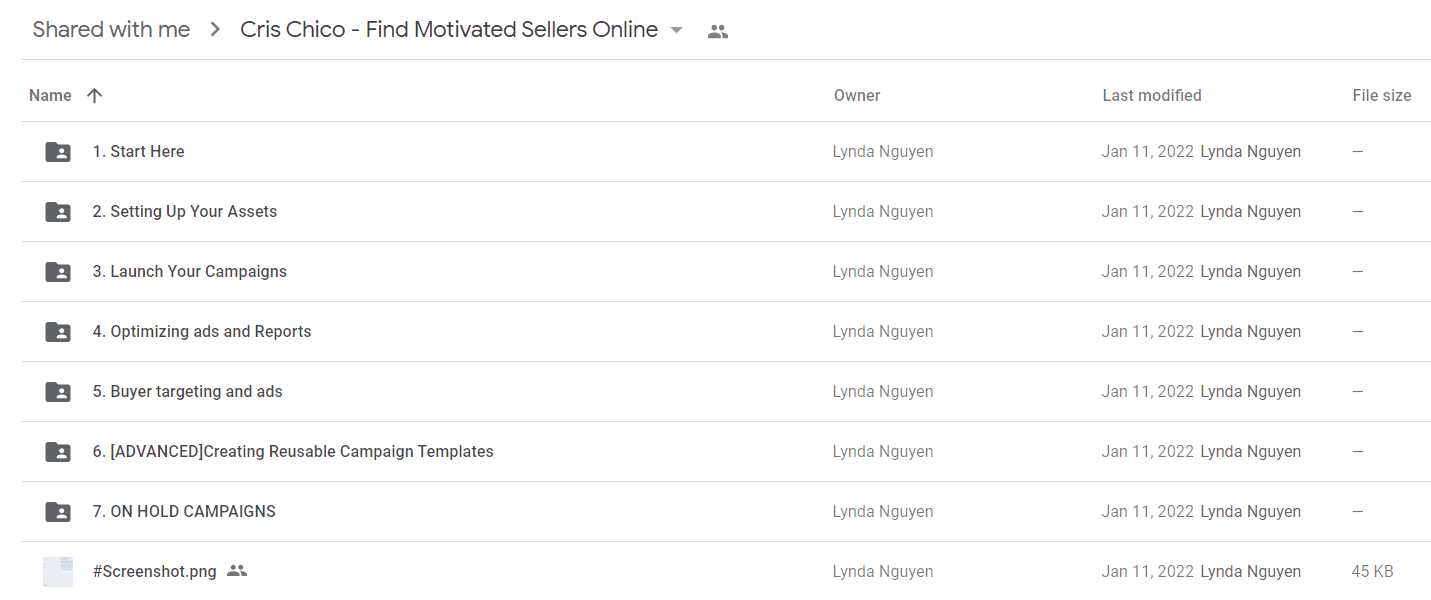Click shared icon next to #Screenshot.png filename
The image size is (1431, 600).
pos(237,571)
